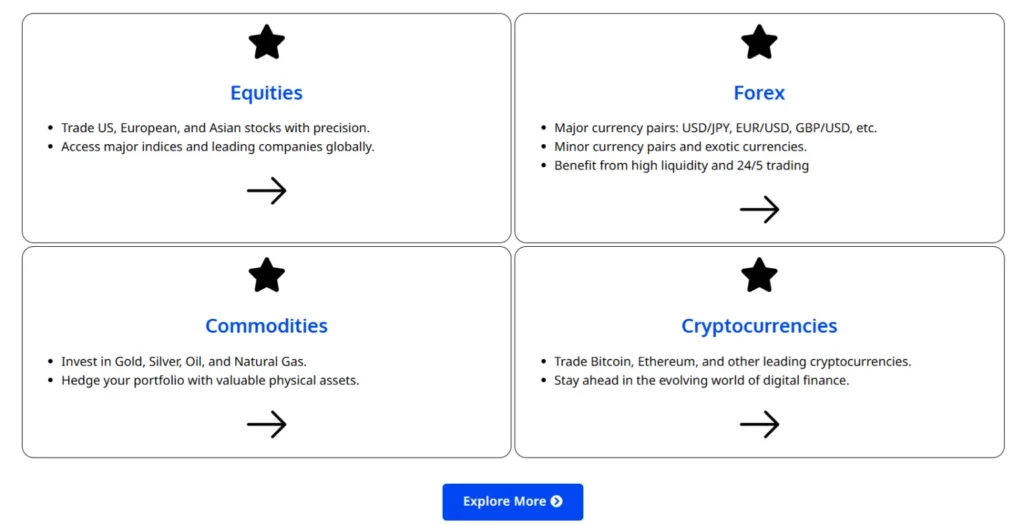Click the "Trade US, European, and Asian stocks" text
The image size is (1024, 525).
click(215, 128)
